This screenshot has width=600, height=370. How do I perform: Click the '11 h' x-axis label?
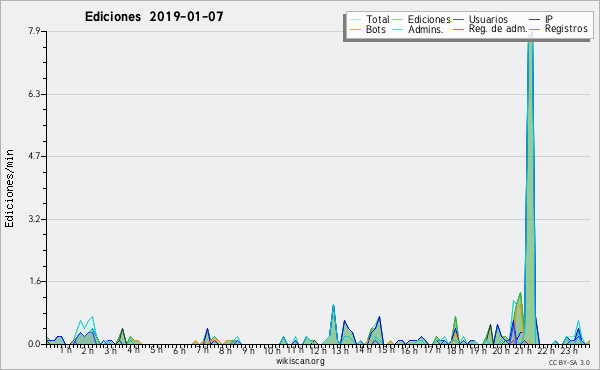pos(295,350)
